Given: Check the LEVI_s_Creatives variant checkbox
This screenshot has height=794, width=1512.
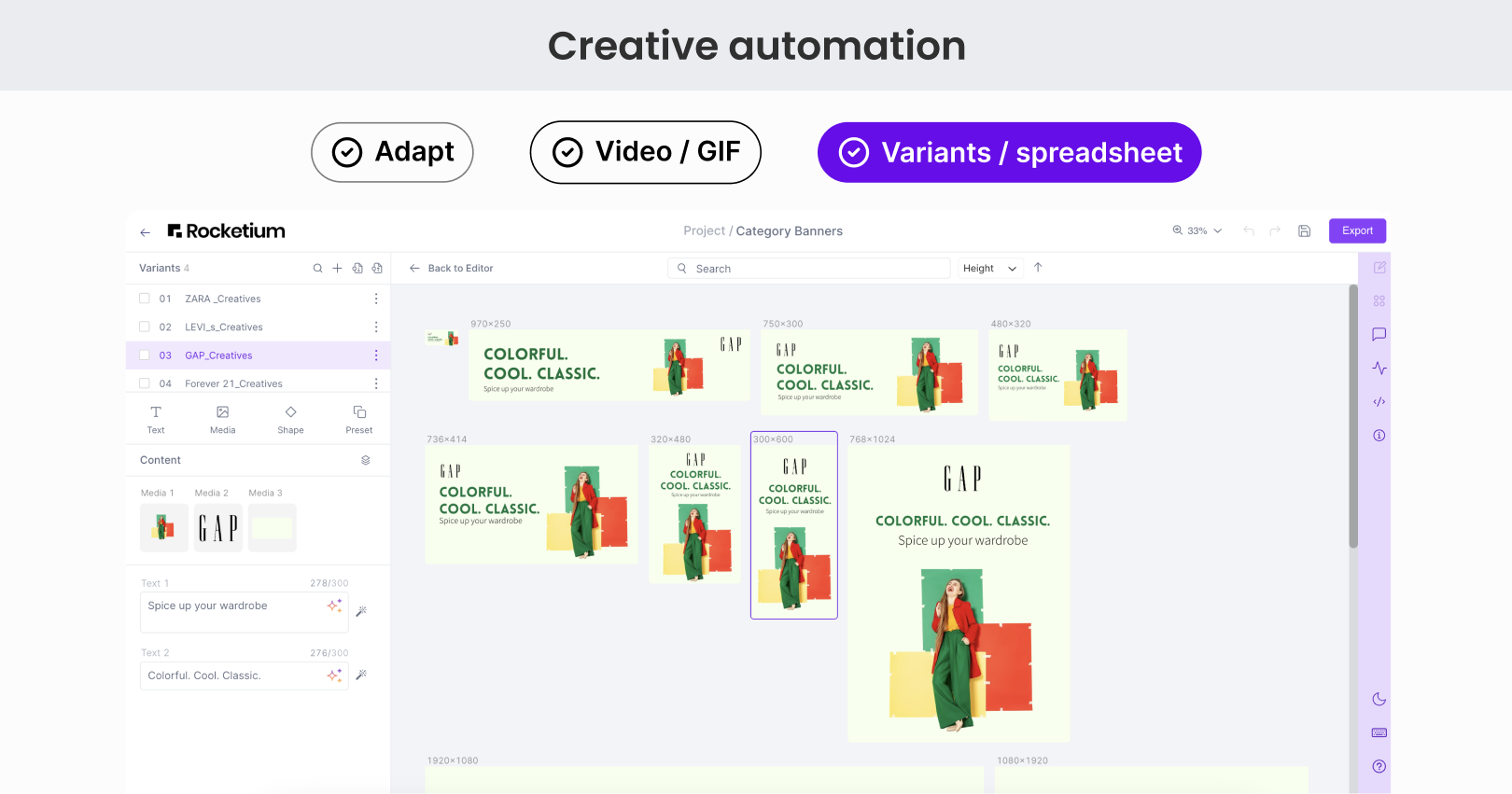Looking at the screenshot, I should (x=145, y=327).
